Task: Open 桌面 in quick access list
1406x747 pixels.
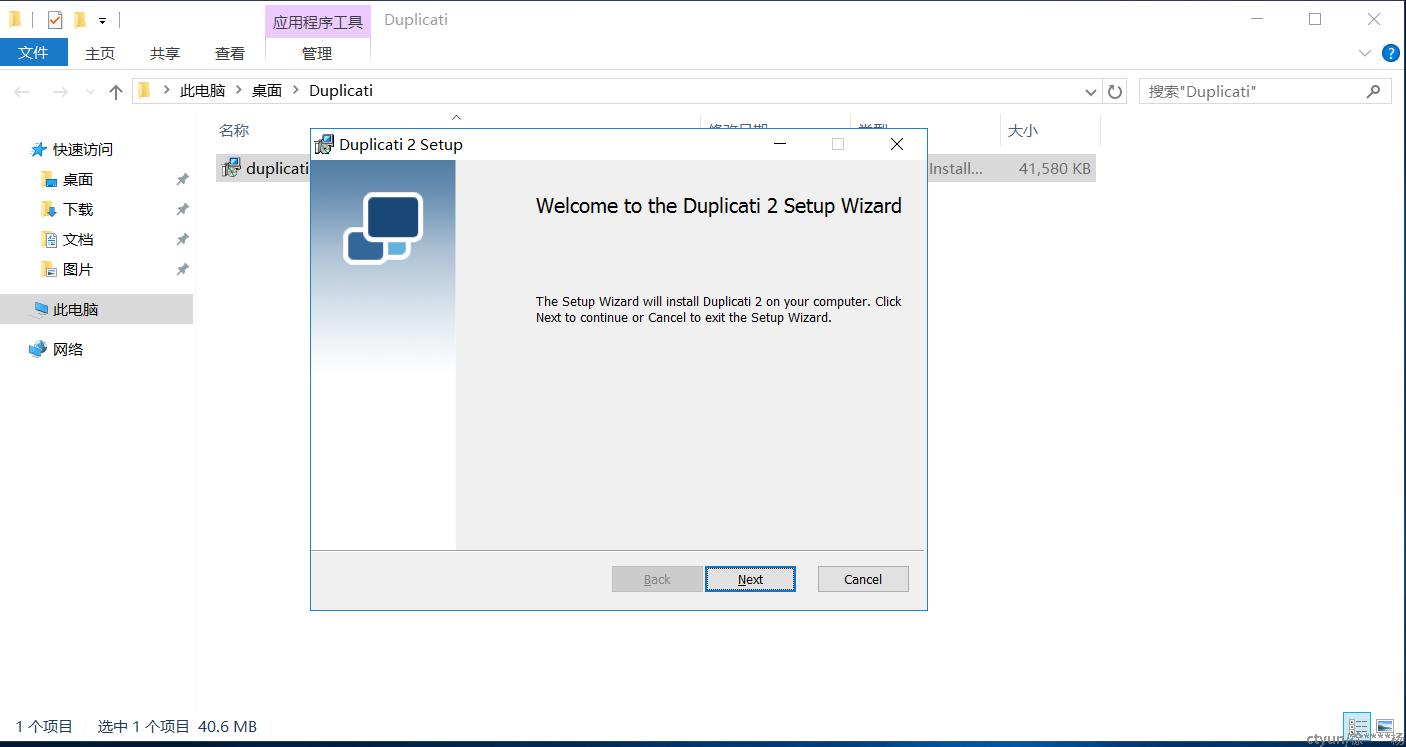Action: click(x=77, y=179)
